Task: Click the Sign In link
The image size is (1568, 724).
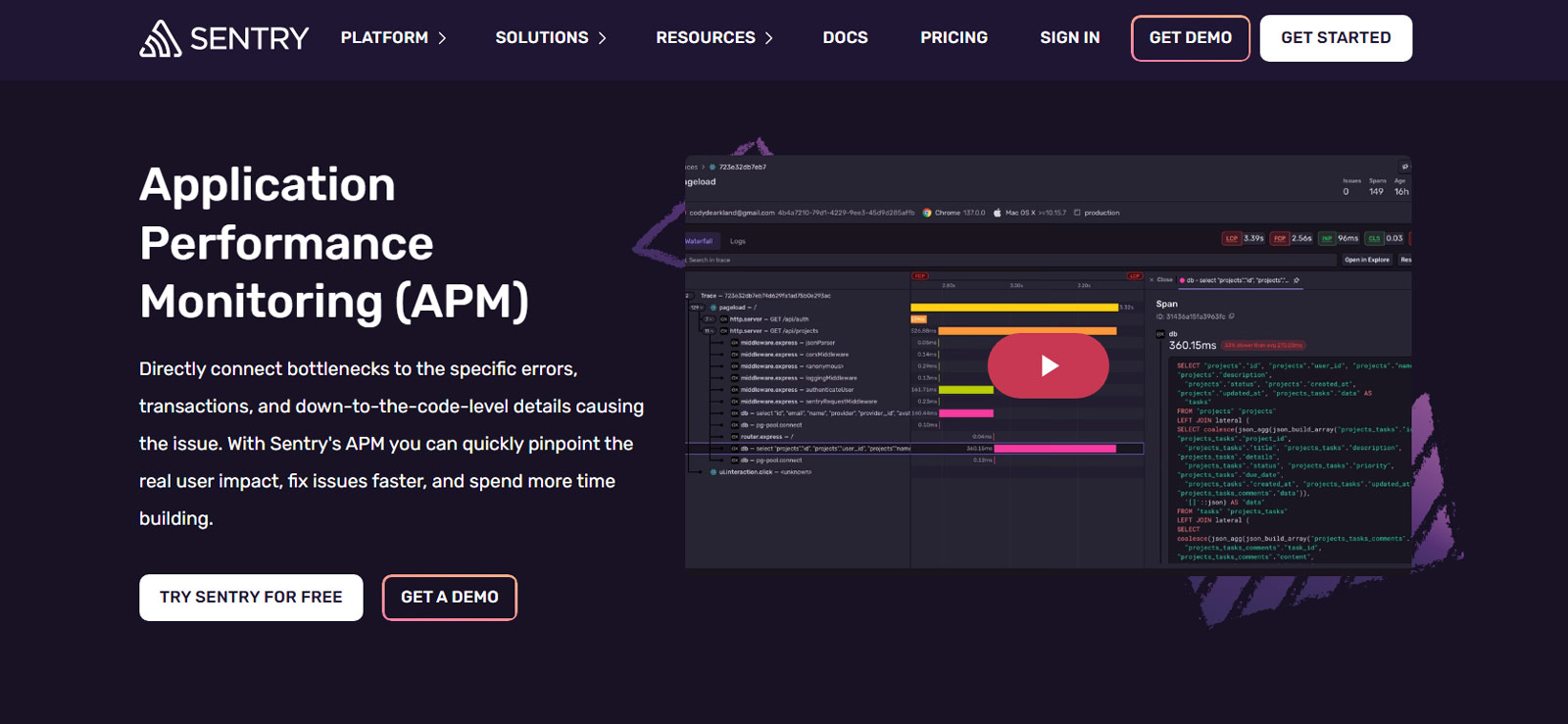Action: pos(1069,38)
